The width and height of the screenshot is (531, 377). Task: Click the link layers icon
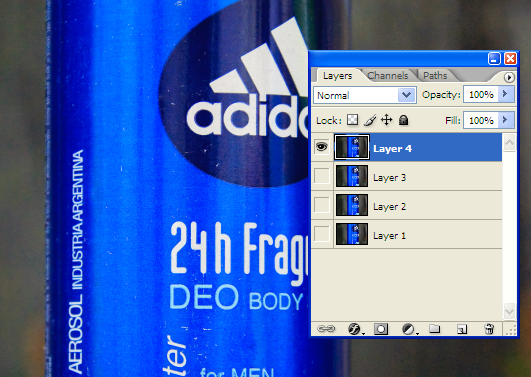click(326, 329)
